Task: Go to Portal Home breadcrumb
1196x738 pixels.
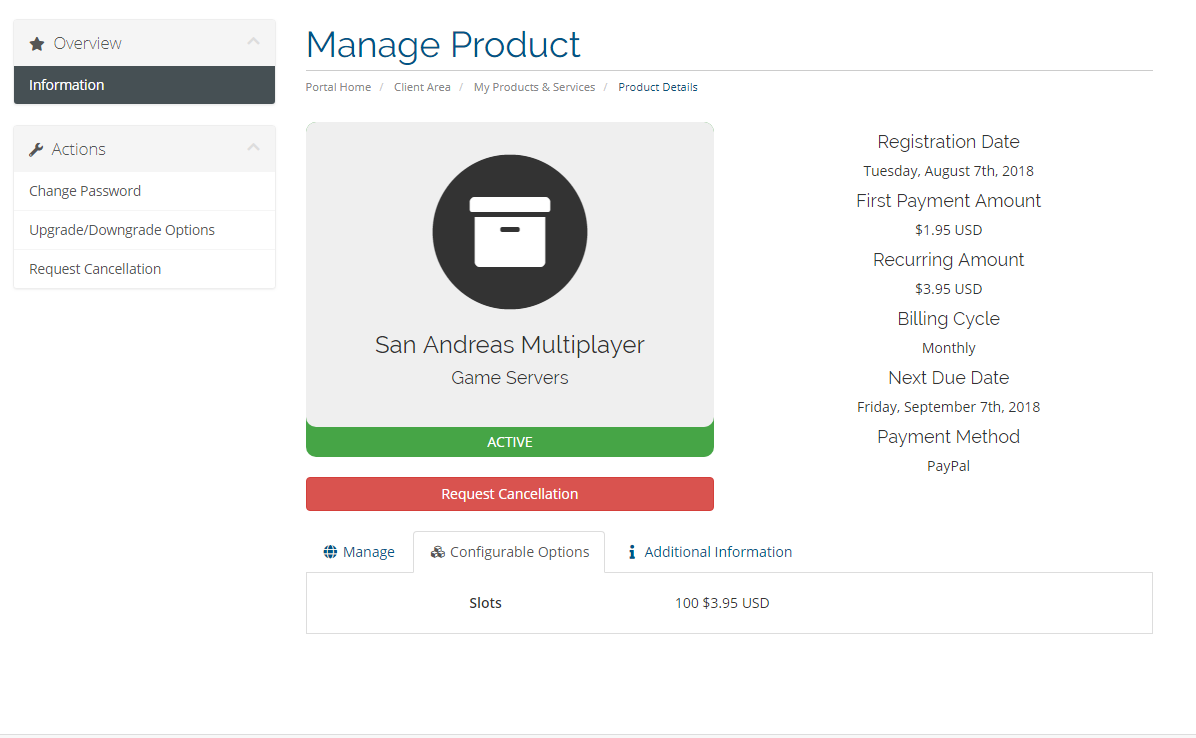Action: pyautogui.click(x=338, y=87)
